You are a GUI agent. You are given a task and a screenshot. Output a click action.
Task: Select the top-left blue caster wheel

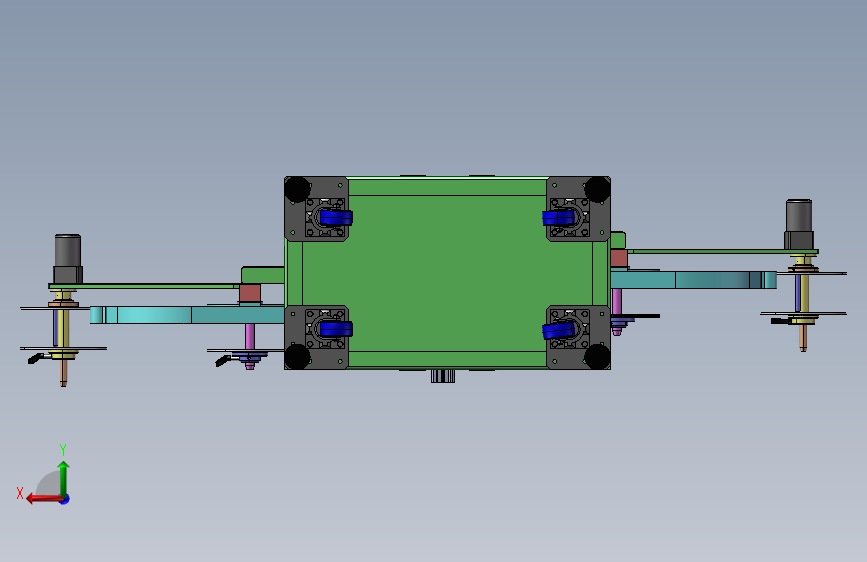click(336, 218)
